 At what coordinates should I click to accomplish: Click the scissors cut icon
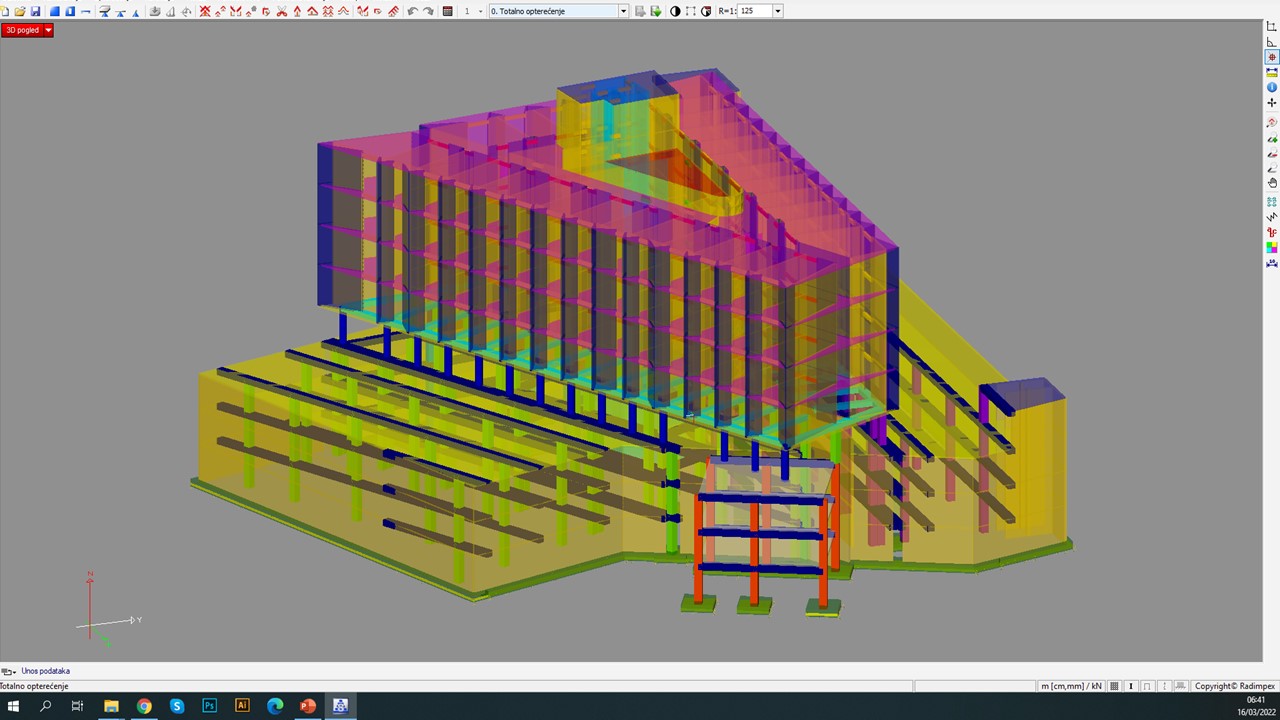[281, 11]
